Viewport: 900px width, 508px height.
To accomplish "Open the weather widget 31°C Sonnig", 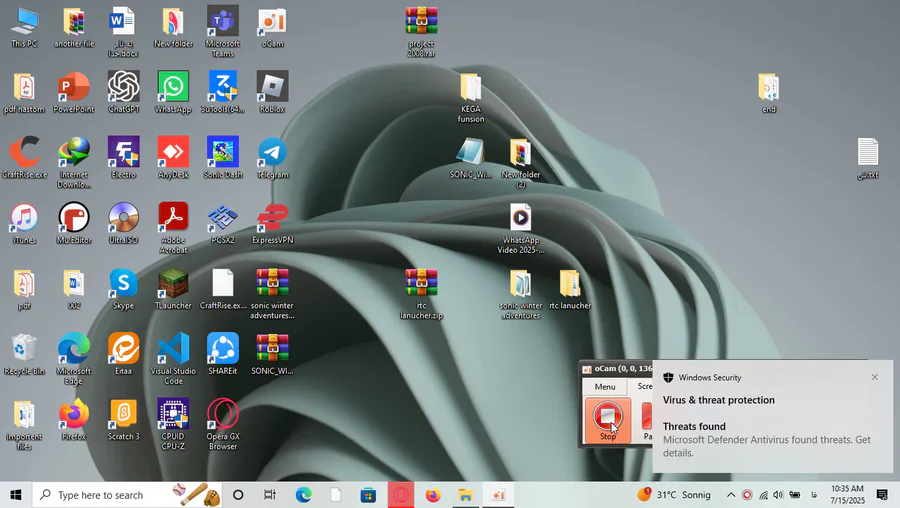I will pyautogui.click(x=674, y=495).
